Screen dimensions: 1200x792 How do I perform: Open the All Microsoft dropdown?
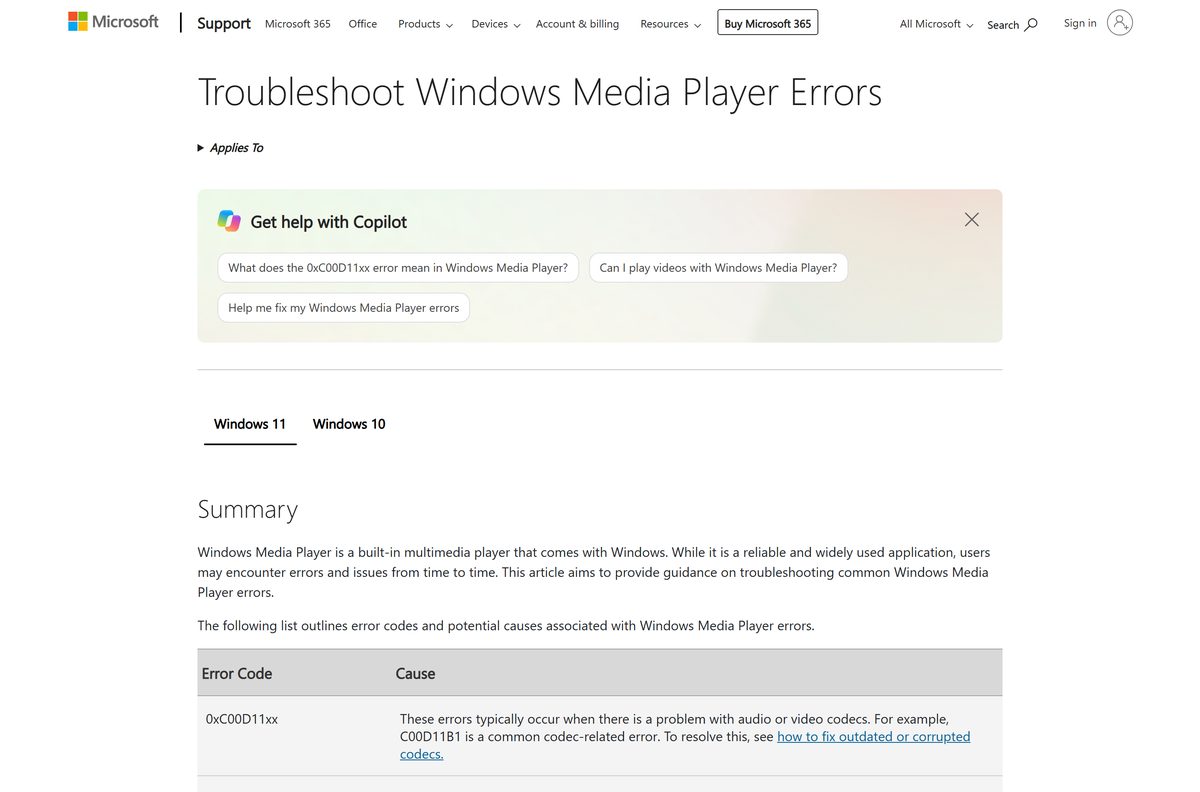coord(936,24)
